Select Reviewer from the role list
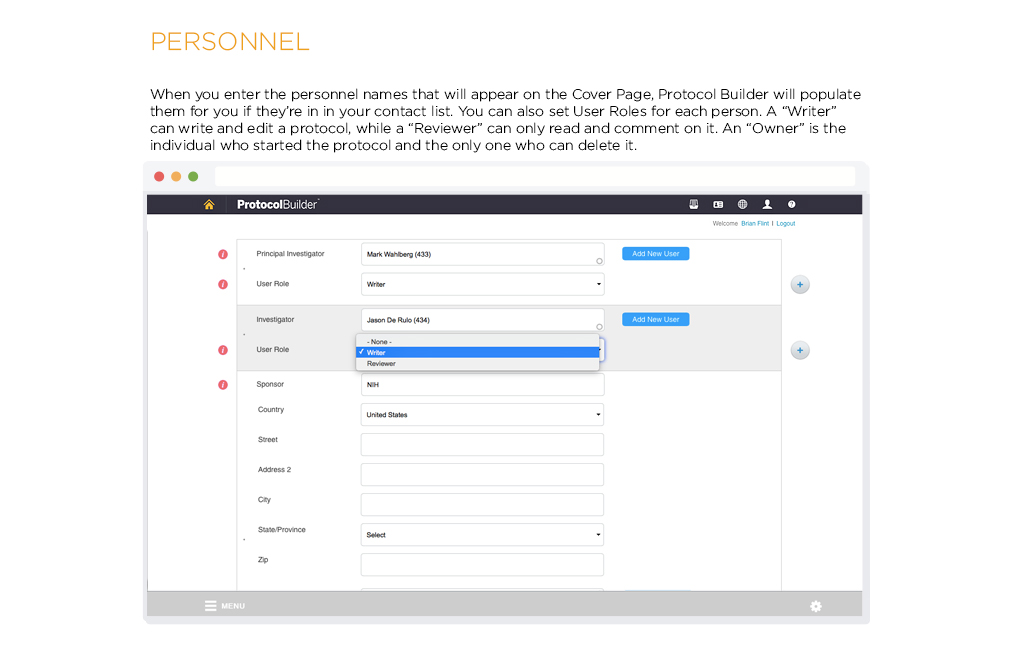 click(381, 364)
